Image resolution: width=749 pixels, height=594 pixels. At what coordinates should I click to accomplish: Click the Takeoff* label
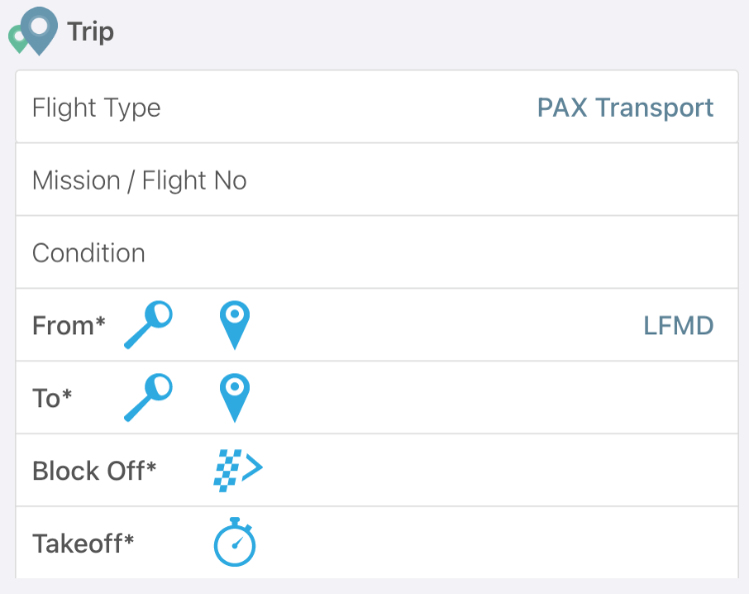[83, 543]
